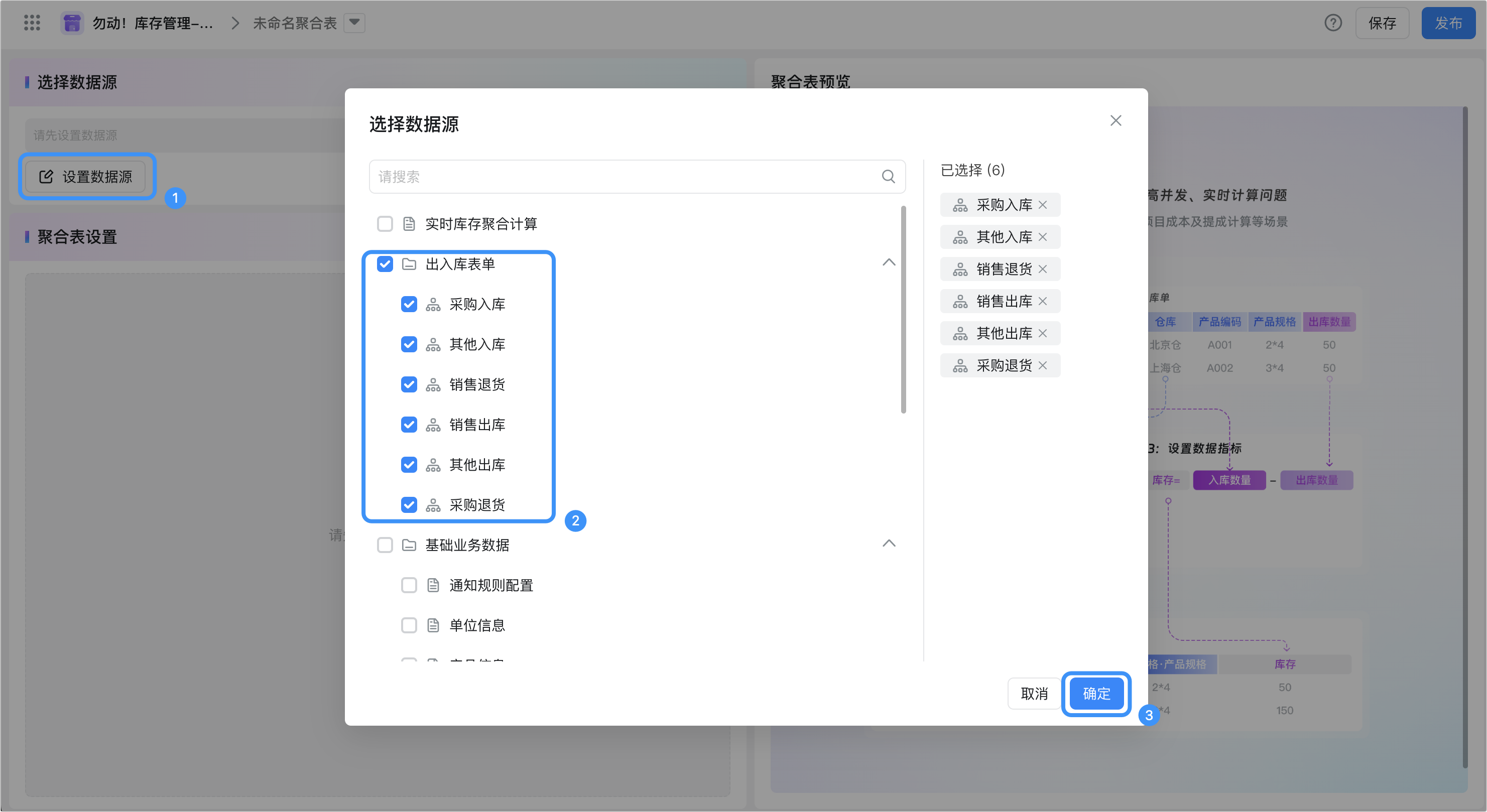Screen dimensions: 1487x812
Task: Open the app grid launcher icon
Action: tap(32, 23)
